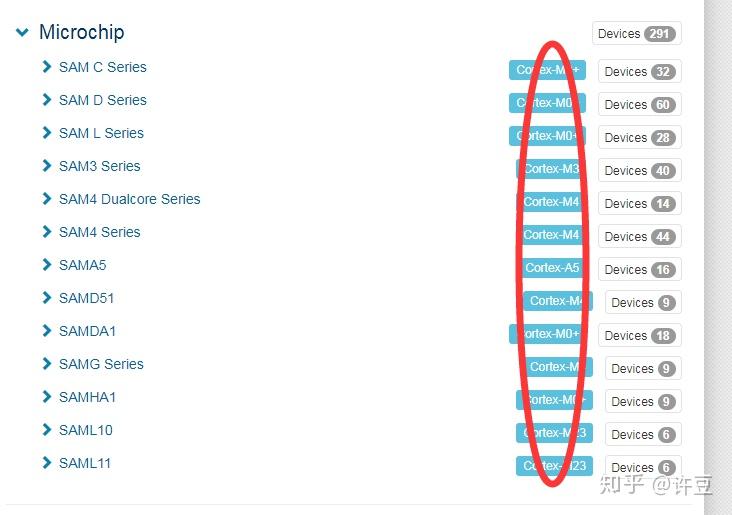Viewport: 732px width, 515px height.
Task: Click Devices 16 button for SAMA5
Action: [x=639, y=270]
